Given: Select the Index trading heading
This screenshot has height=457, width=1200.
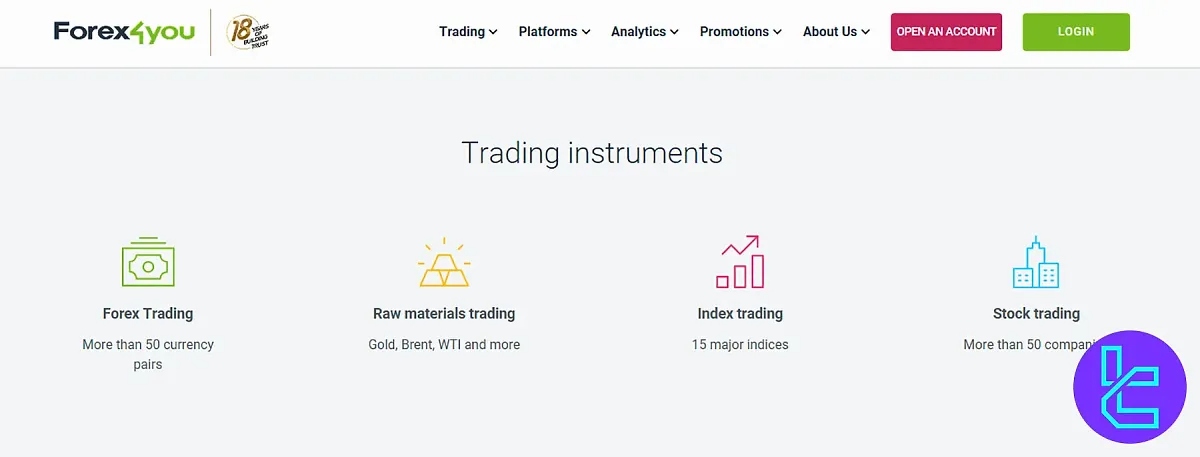Looking at the screenshot, I should [x=740, y=314].
